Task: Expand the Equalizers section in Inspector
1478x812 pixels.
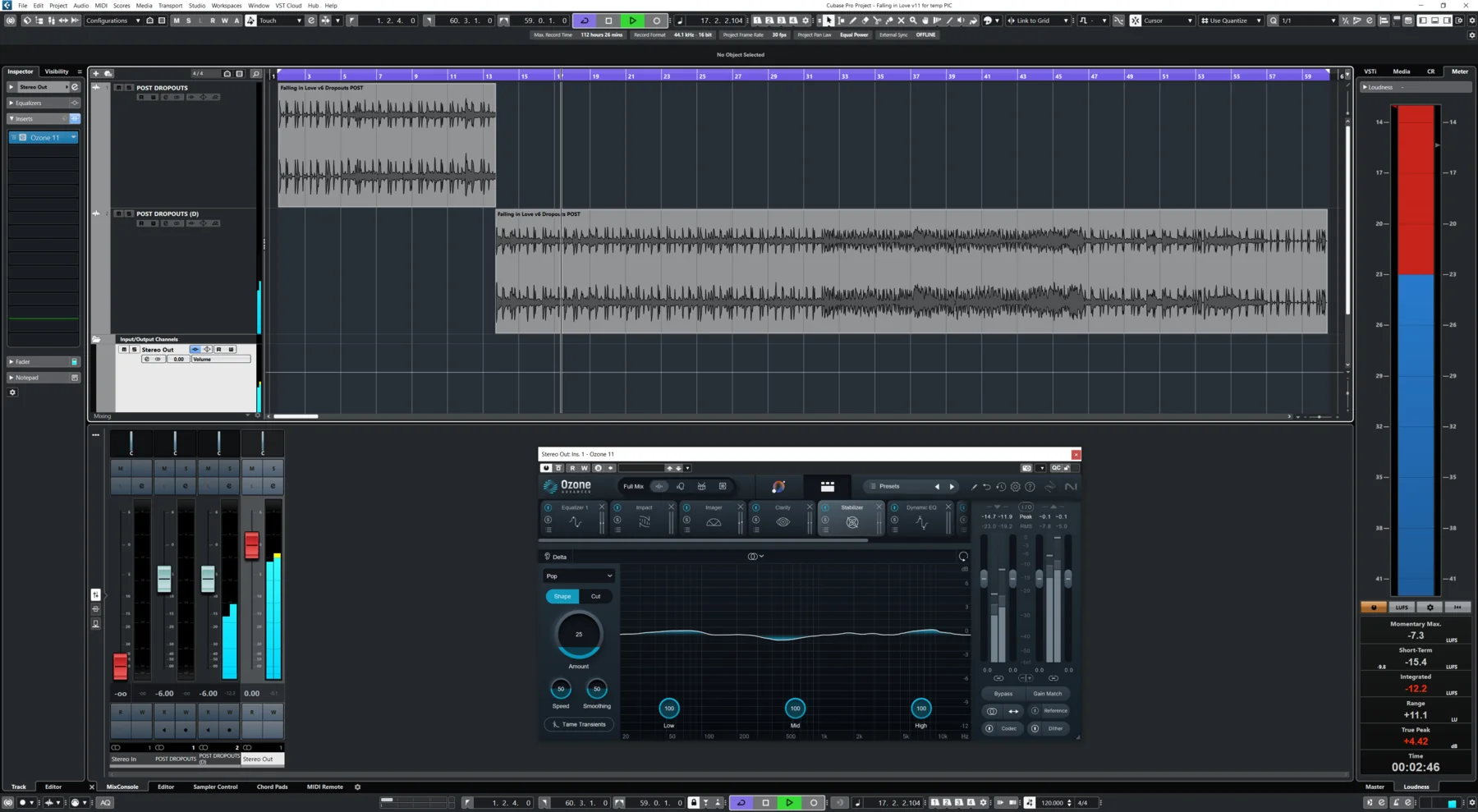Action: pyautogui.click(x=43, y=103)
